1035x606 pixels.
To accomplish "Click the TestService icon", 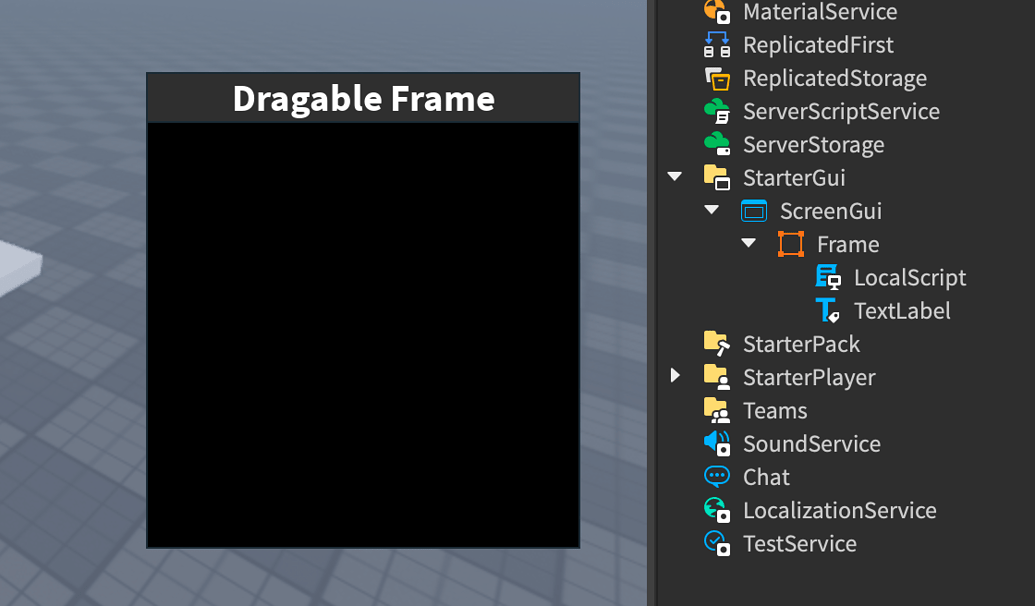I will coord(717,542).
